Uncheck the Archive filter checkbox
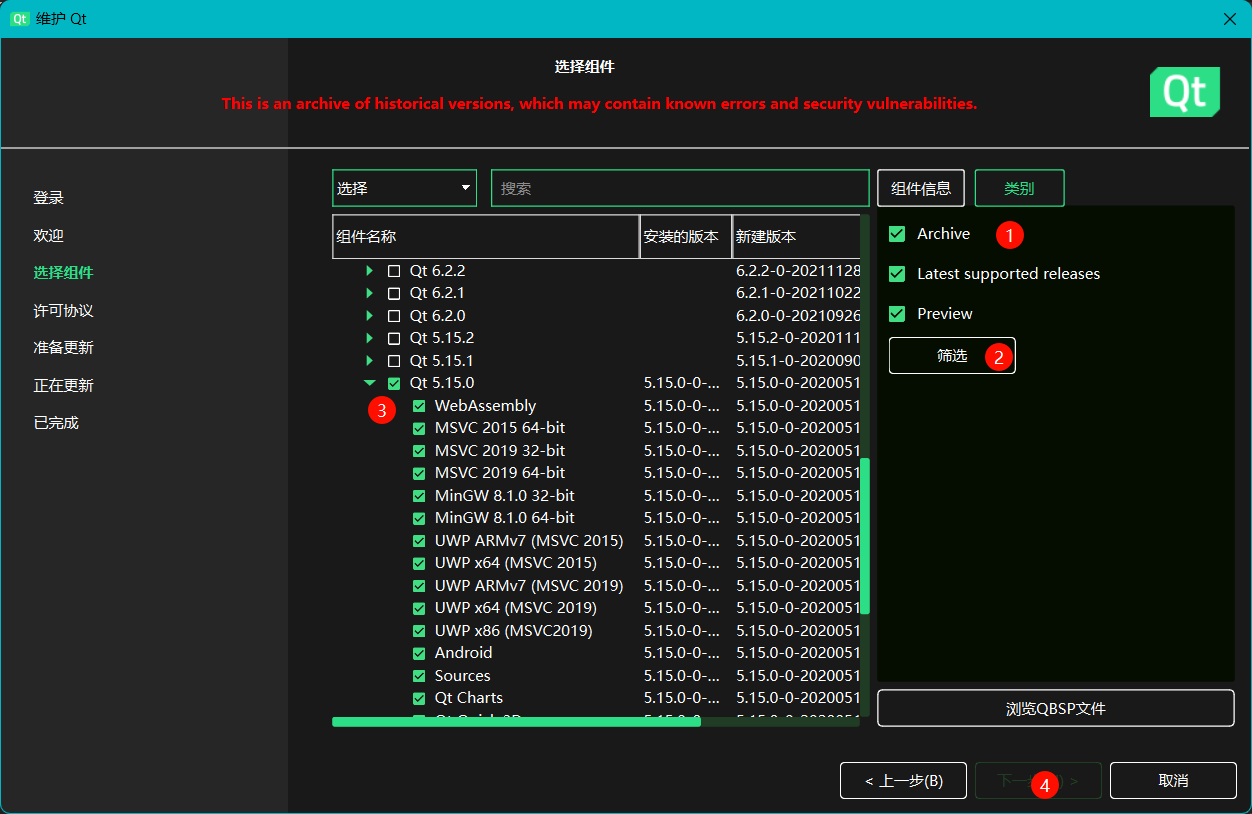1252x814 pixels. [897, 234]
